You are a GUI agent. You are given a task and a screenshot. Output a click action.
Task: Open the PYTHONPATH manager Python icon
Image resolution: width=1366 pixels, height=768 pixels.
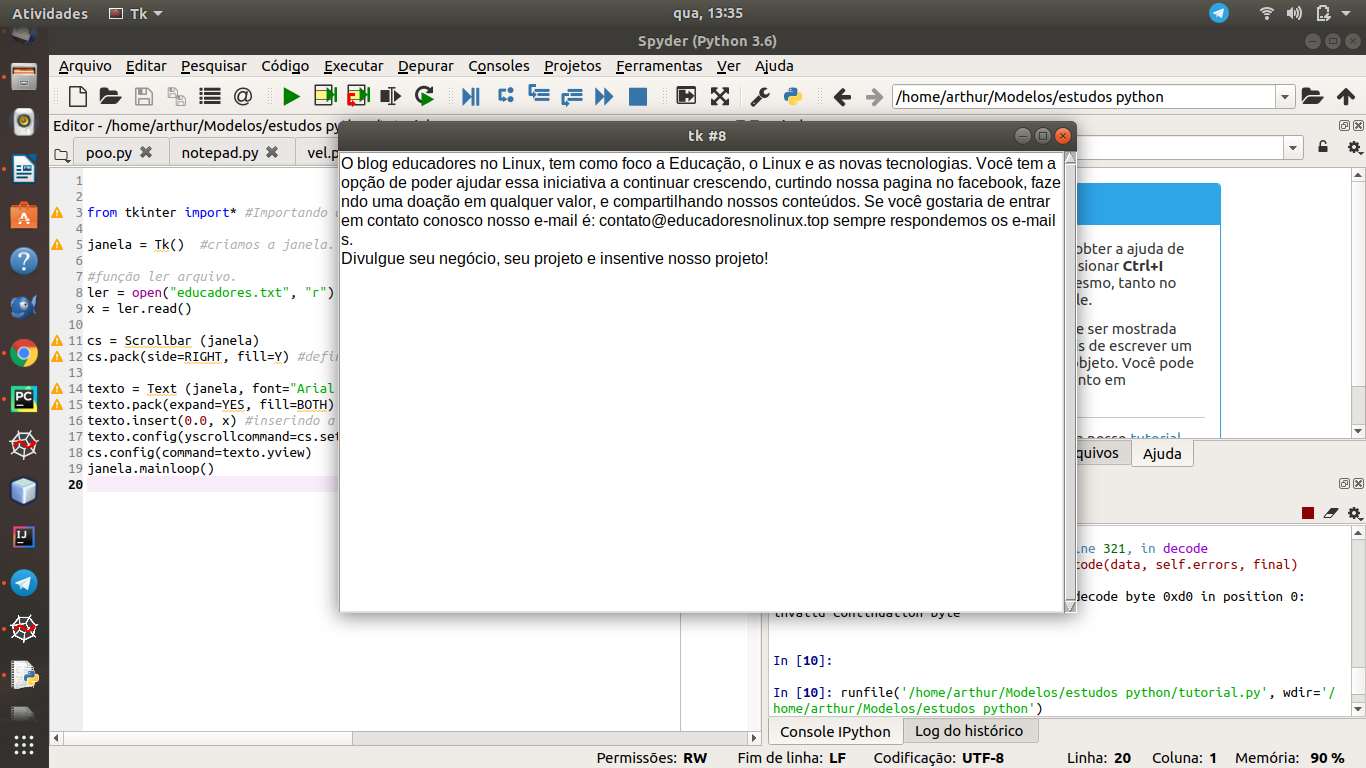(793, 97)
